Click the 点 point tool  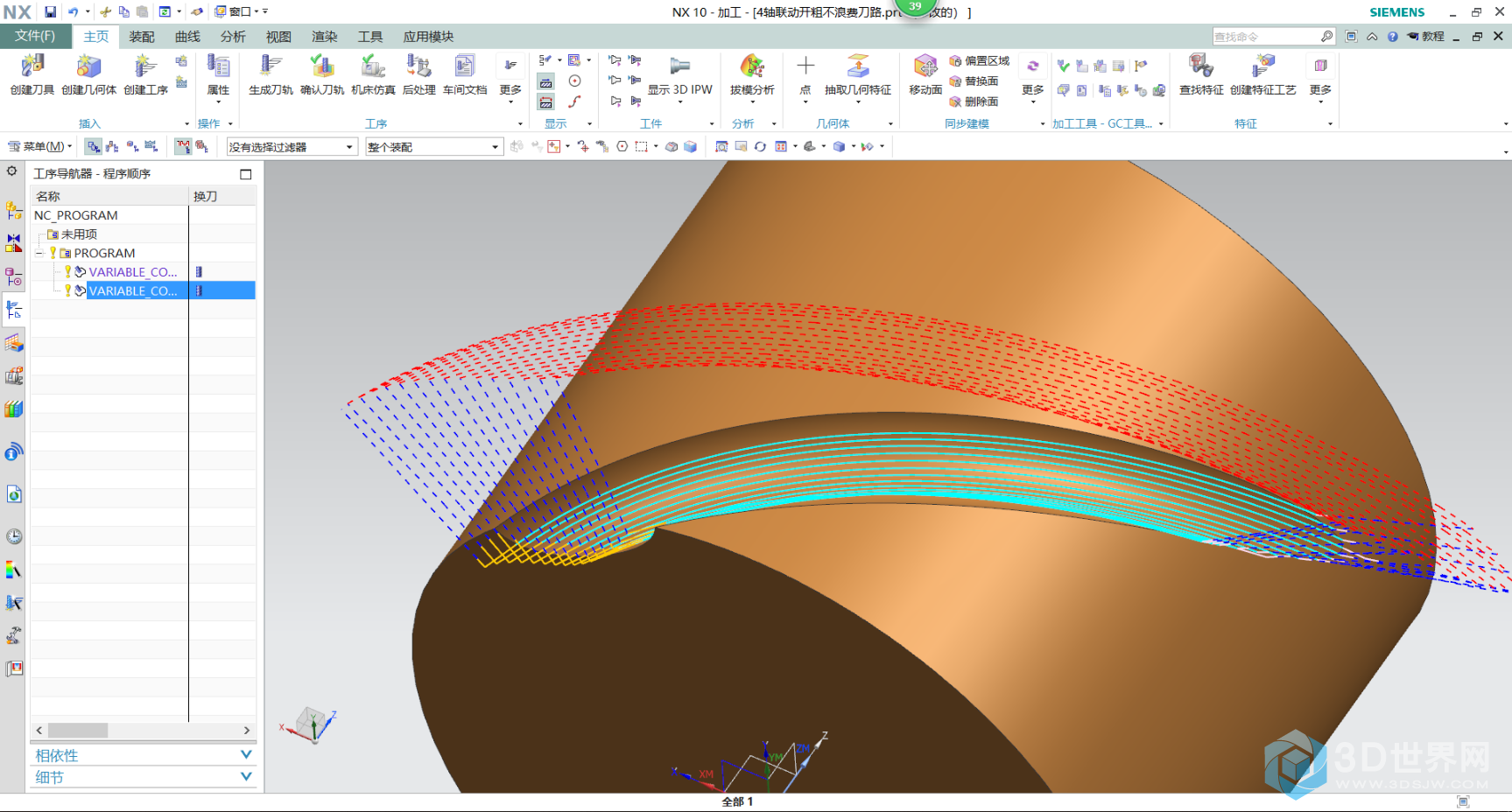point(805,73)
